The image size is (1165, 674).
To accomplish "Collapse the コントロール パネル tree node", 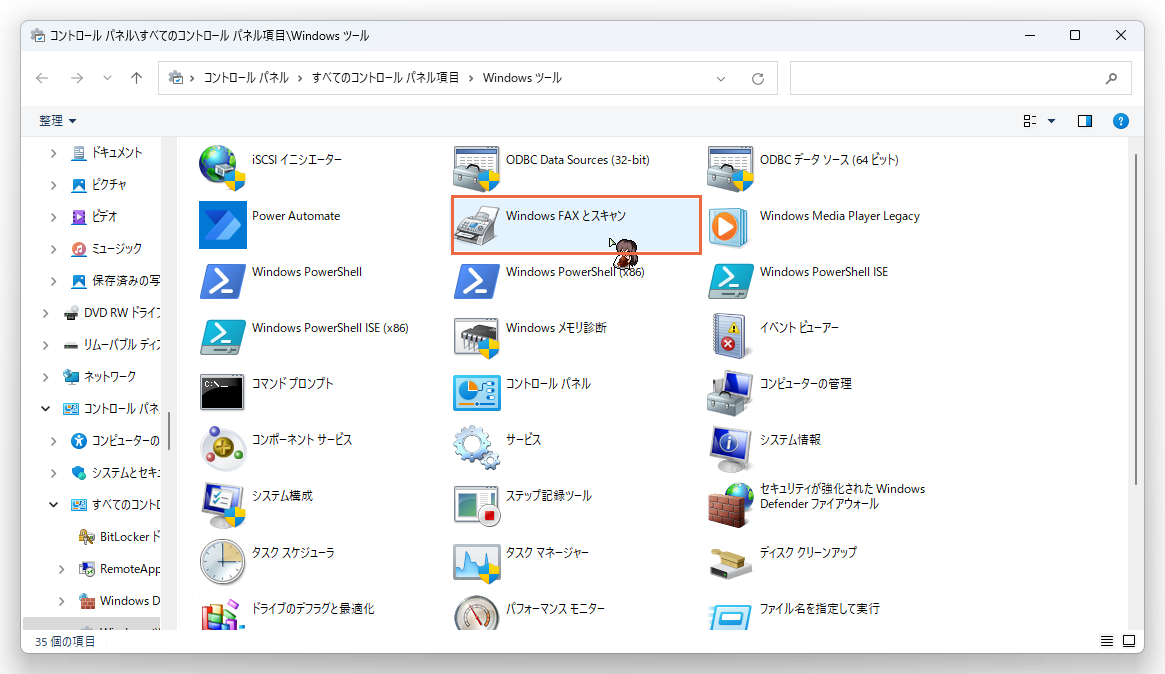I will pos(45,409).
